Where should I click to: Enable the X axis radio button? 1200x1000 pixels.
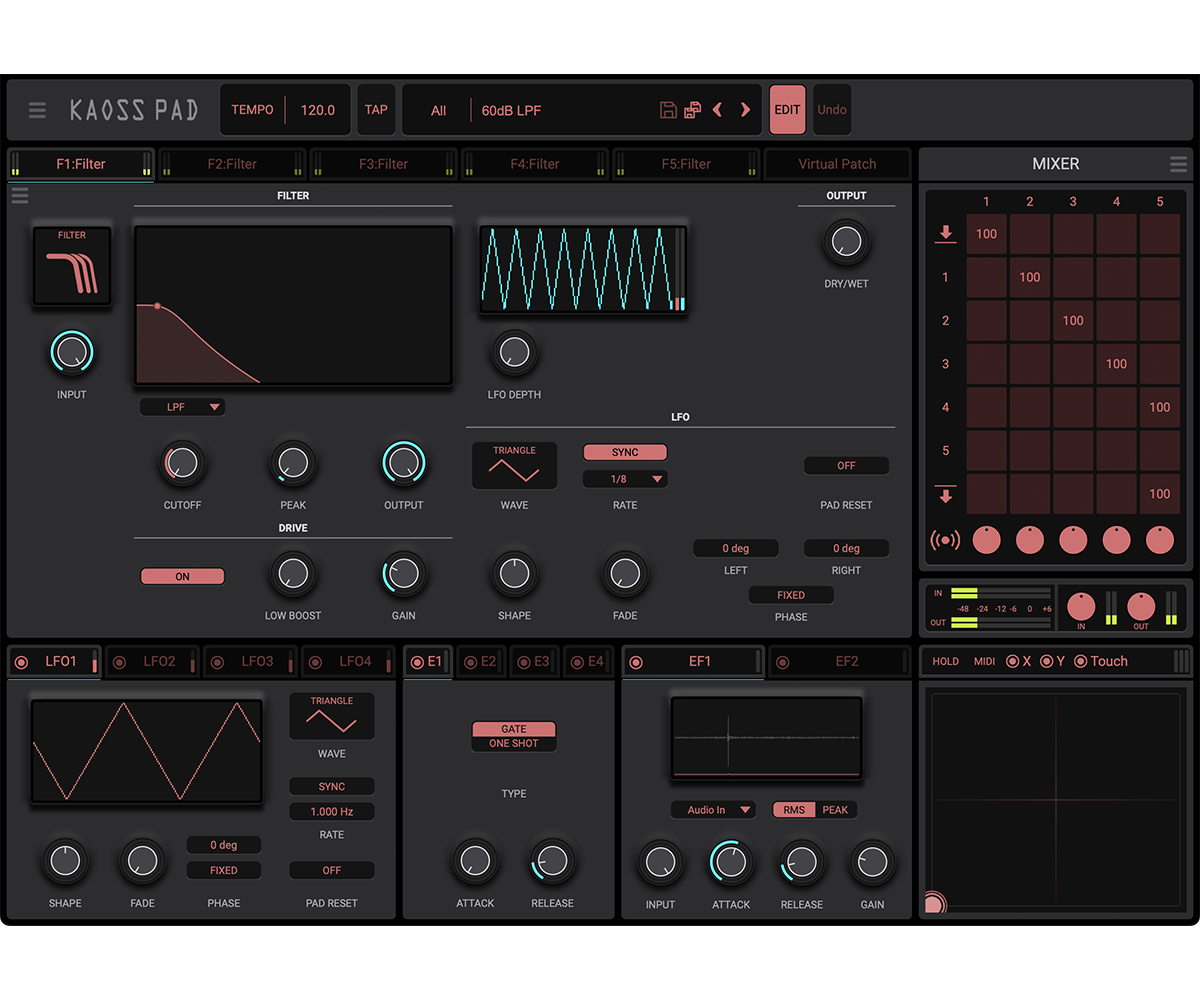coord(1013,661)
